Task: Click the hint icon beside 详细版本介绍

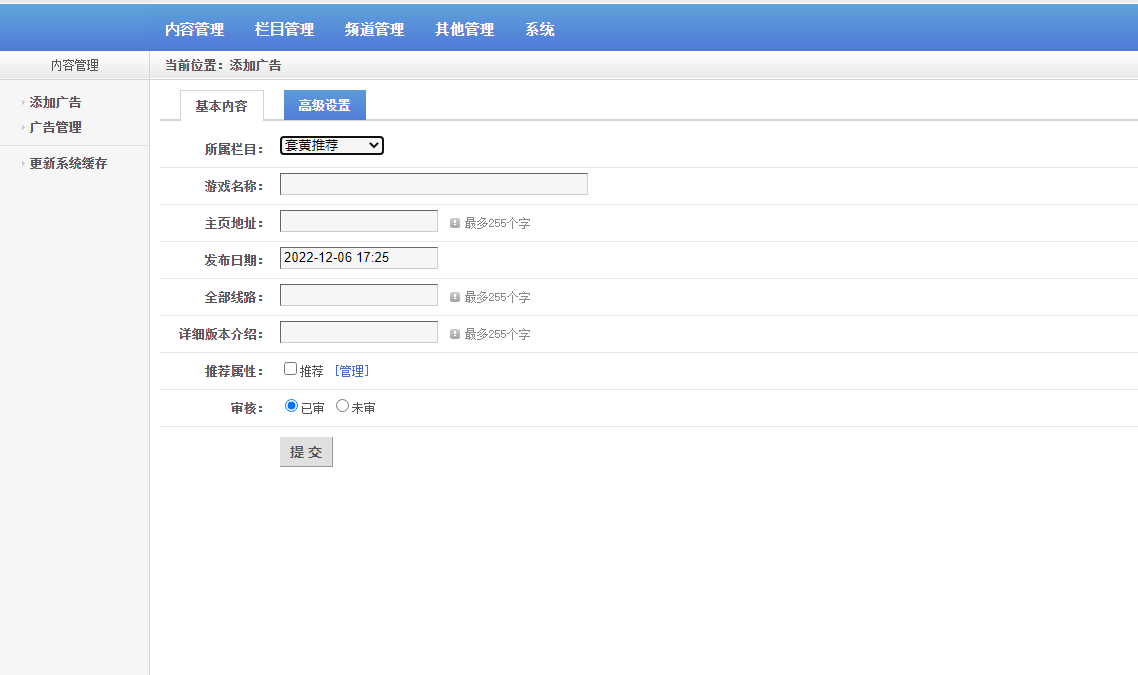Action: tap(455, 335)
